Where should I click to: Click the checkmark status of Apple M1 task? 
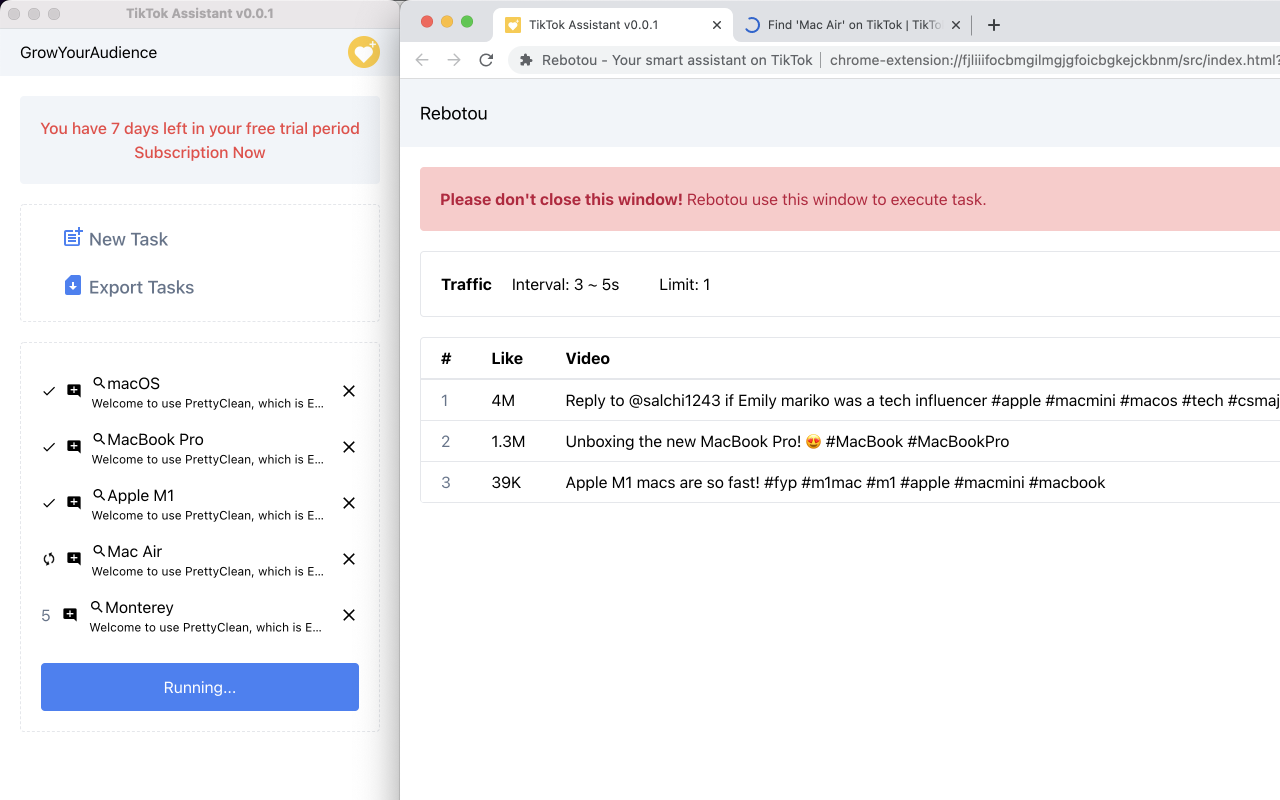click(x=49, y=503)
